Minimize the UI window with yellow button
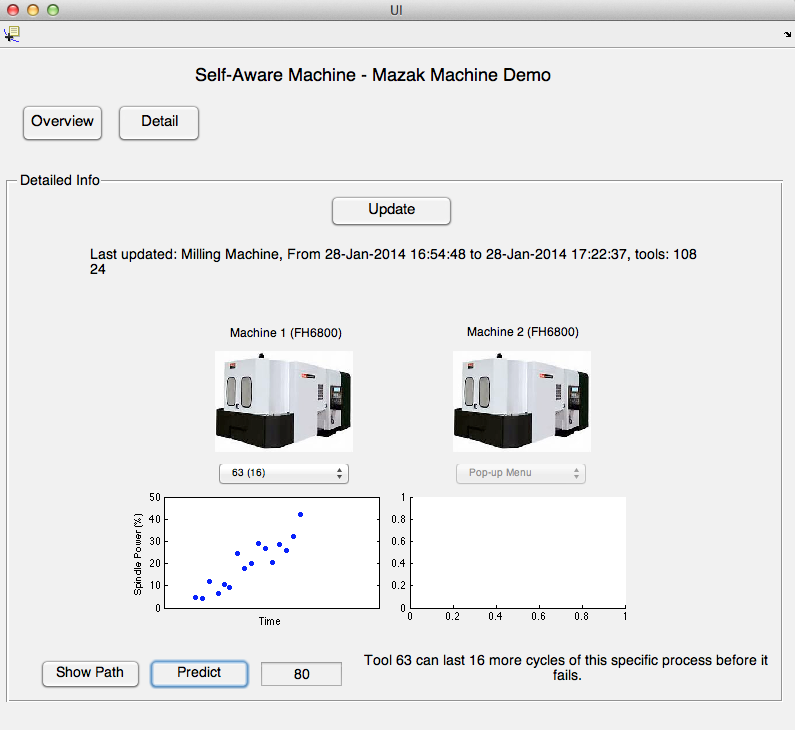This screenshot has height=730, width=795. 33,10
